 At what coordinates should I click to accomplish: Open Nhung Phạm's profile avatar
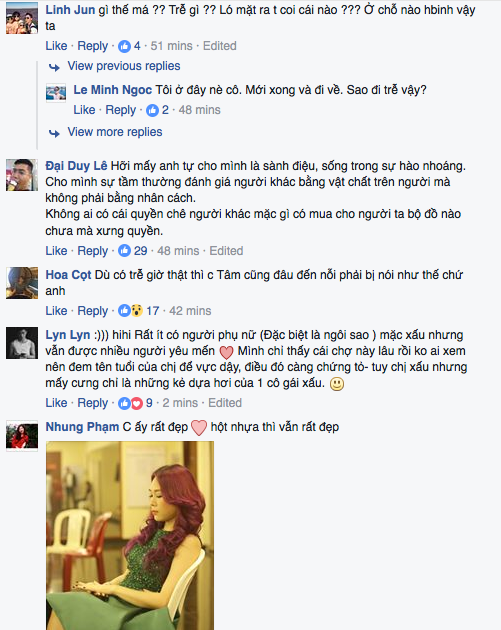[22, 436]
